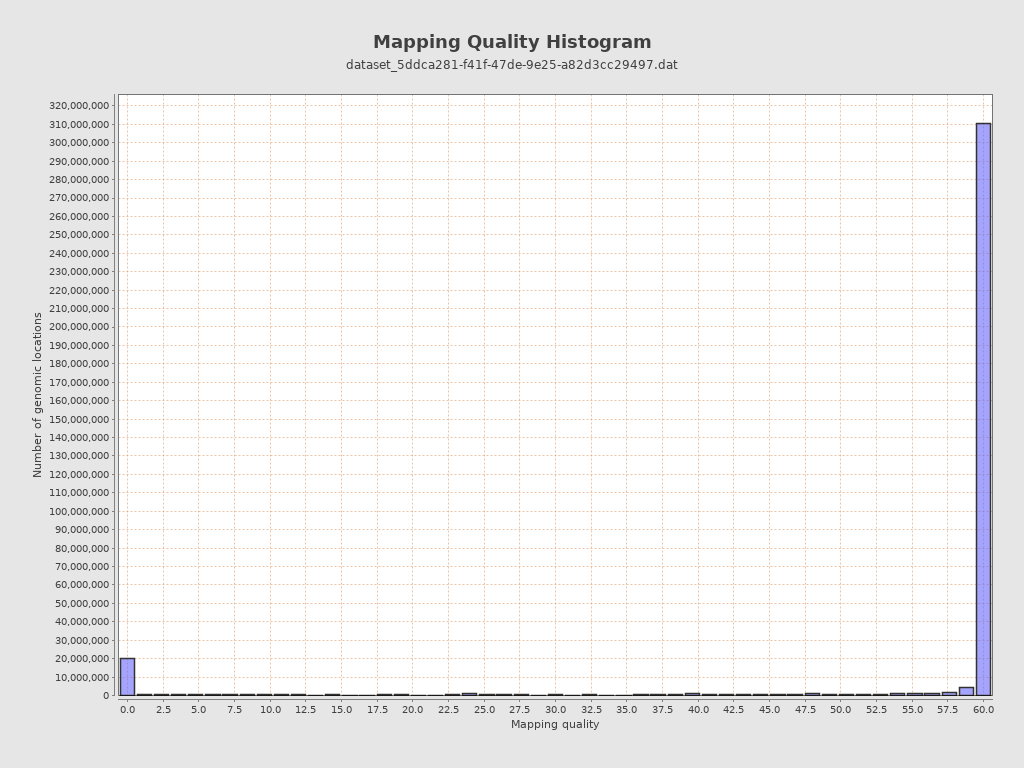Image resolution: width=1024 pixels, height=768 pixels.
Task: Click the 30.0 x-axis tick label
Action: coord(555,710)
